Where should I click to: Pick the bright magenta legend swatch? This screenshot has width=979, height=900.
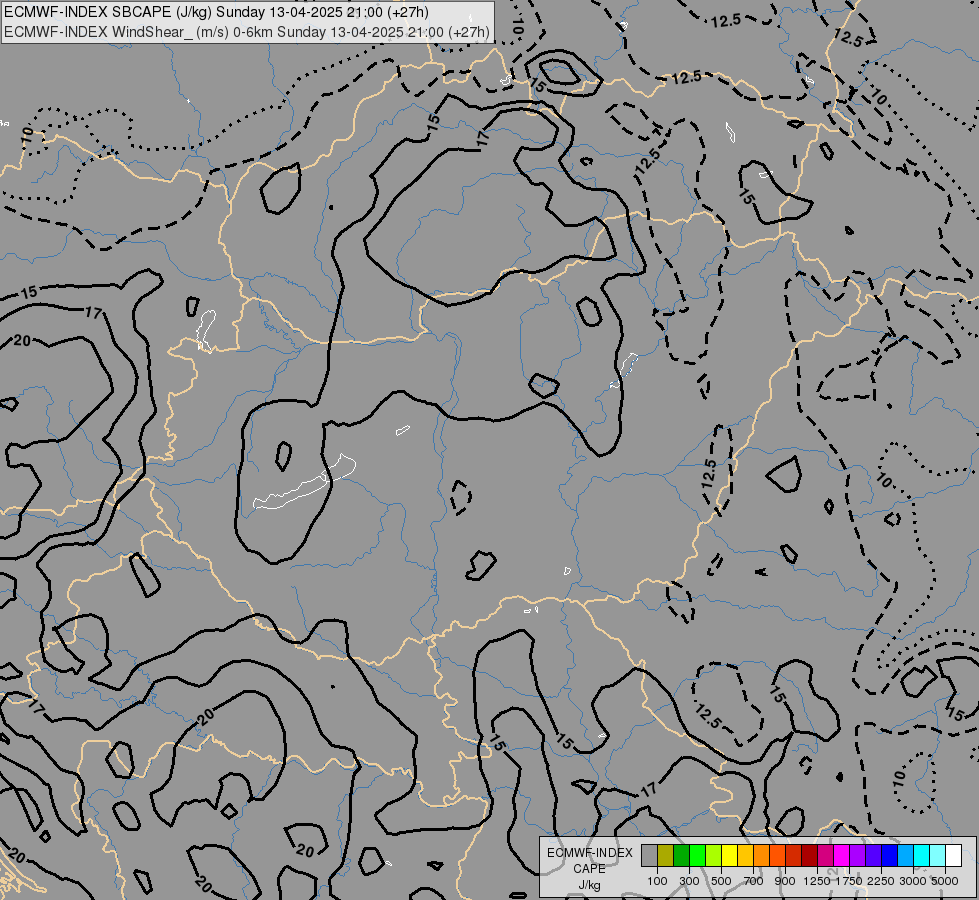point(842,855)
